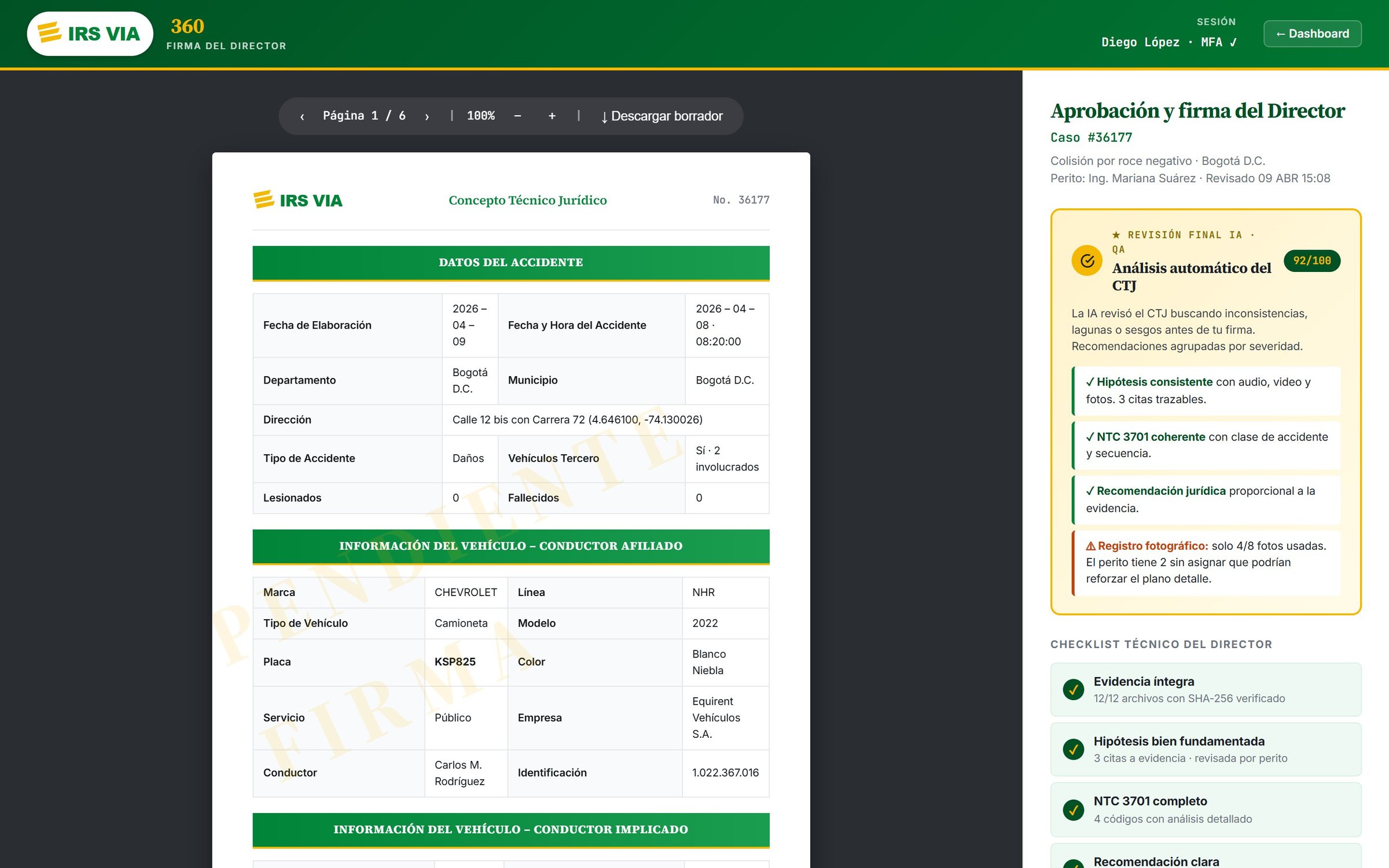
Task: Zoom in with the plus button
Action: tap(552, 116)
